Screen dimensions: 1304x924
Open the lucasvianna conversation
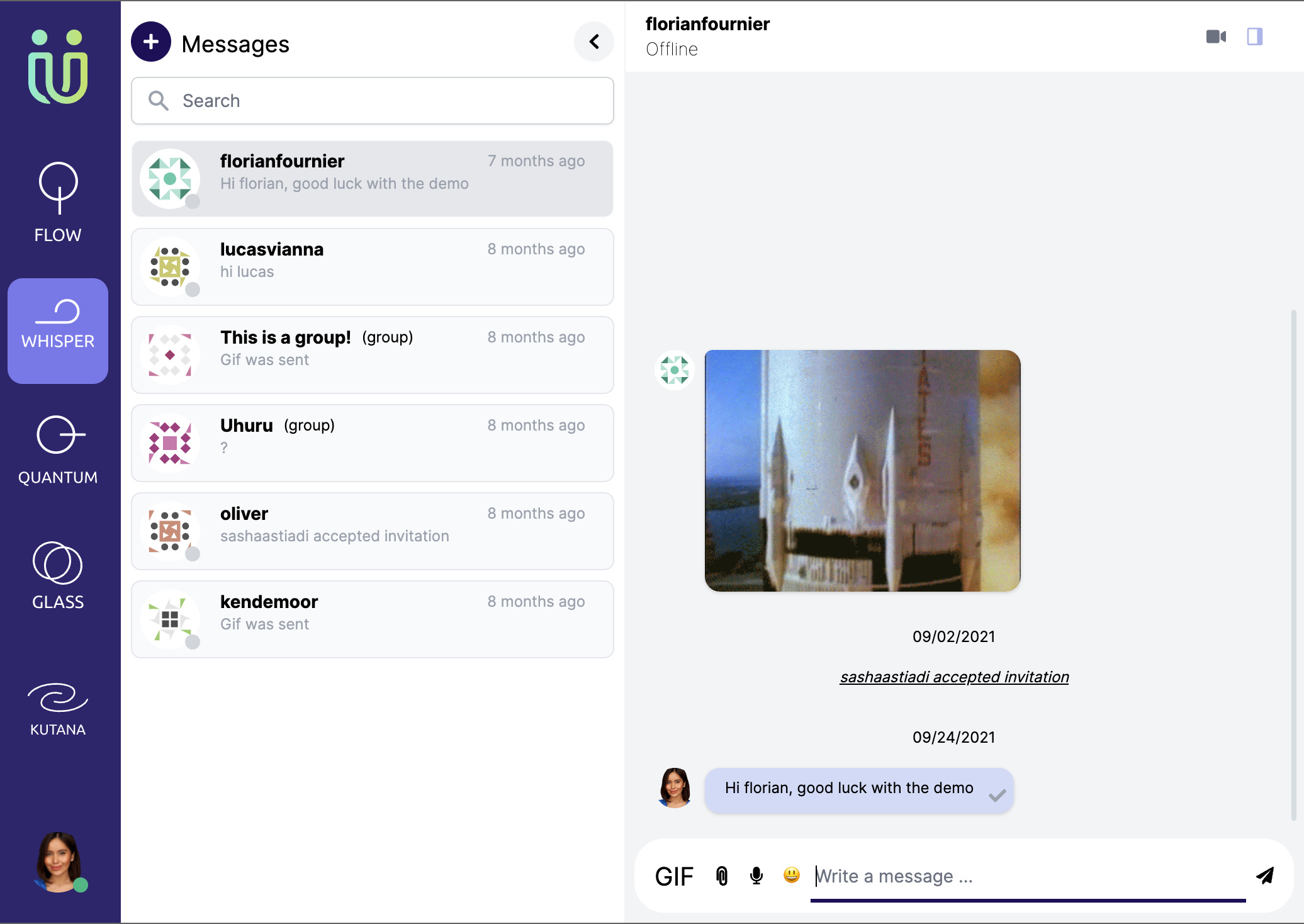click(373, 267)
